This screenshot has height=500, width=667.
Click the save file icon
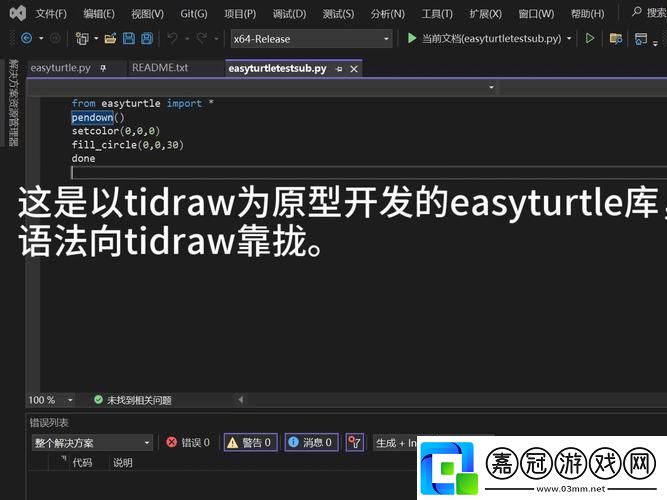[128, 39]
